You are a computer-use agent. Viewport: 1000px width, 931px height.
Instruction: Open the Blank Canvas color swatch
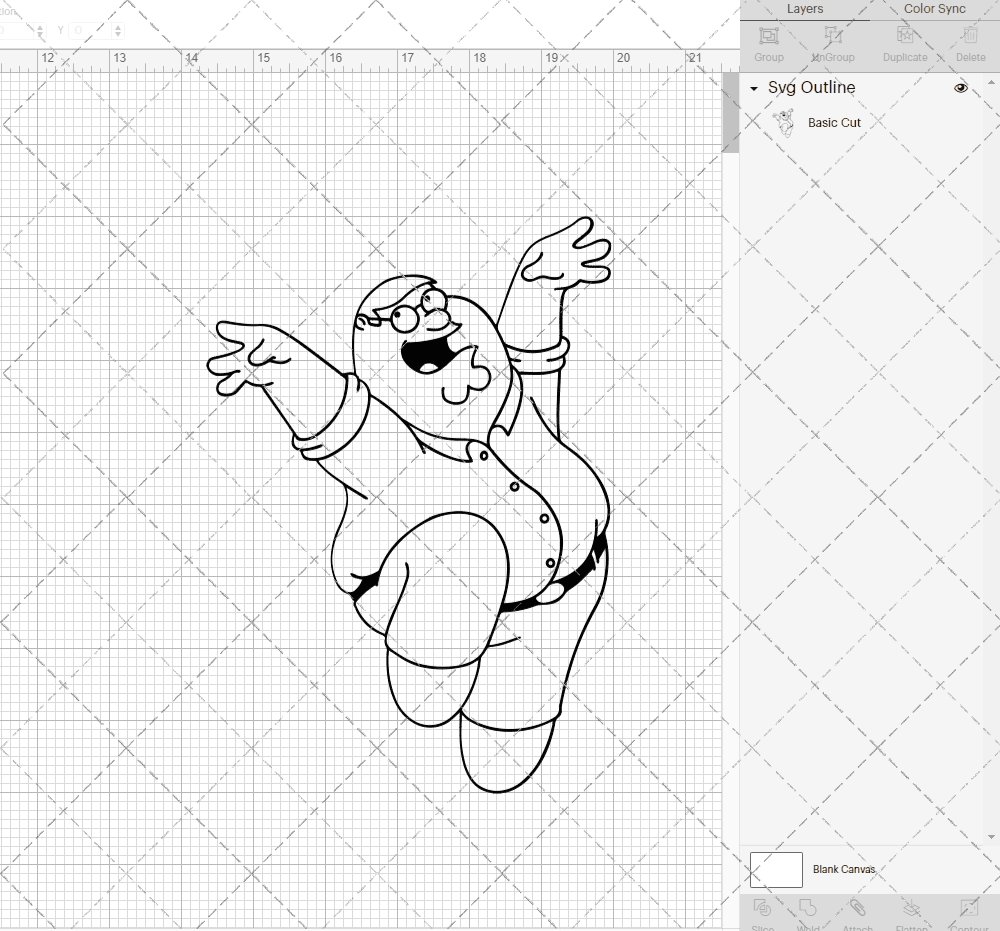pos(776,869)
